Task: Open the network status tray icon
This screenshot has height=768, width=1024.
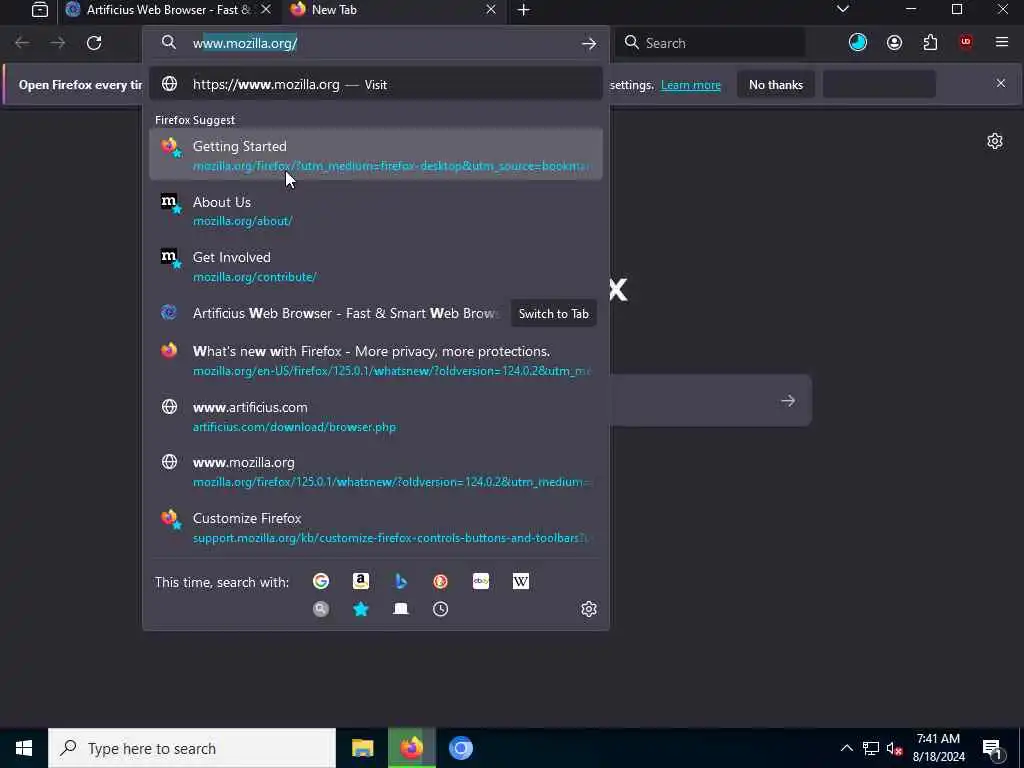Action: (871, 748)
